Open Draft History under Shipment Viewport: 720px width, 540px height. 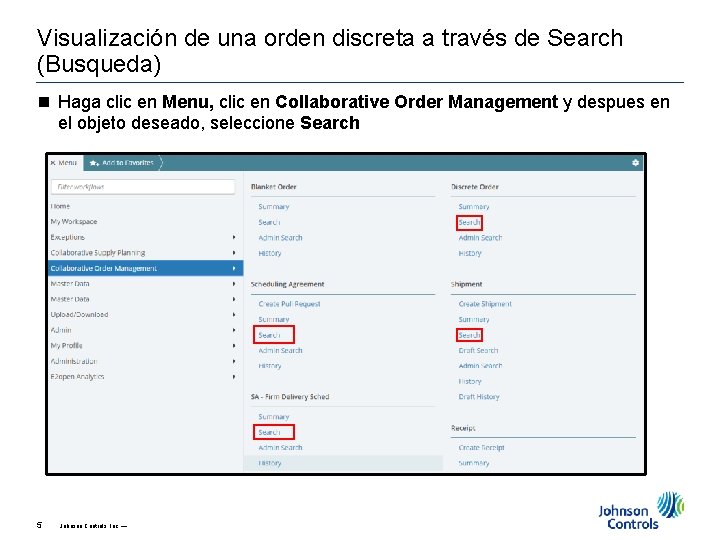tap(479, 397)
